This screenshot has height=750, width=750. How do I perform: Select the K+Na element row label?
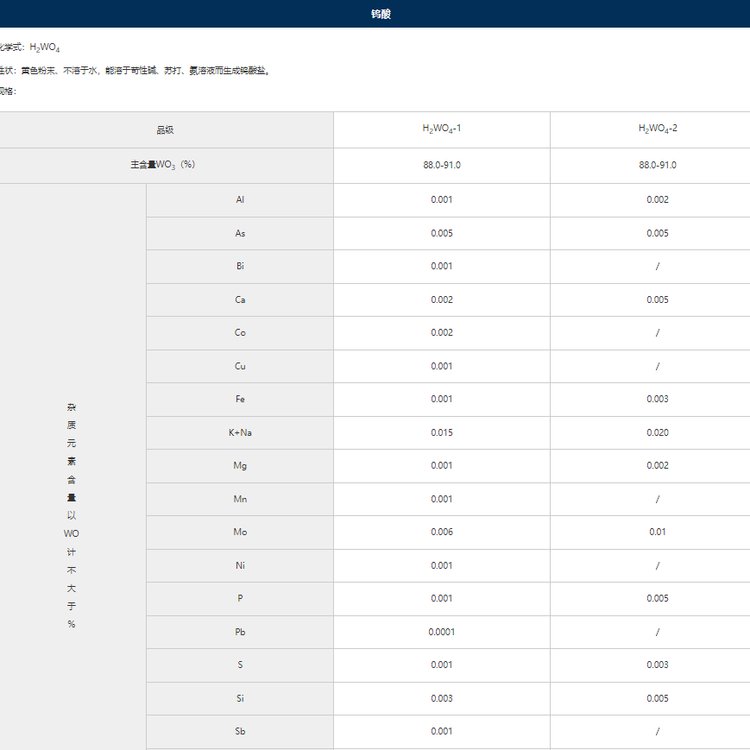(240, 432)
